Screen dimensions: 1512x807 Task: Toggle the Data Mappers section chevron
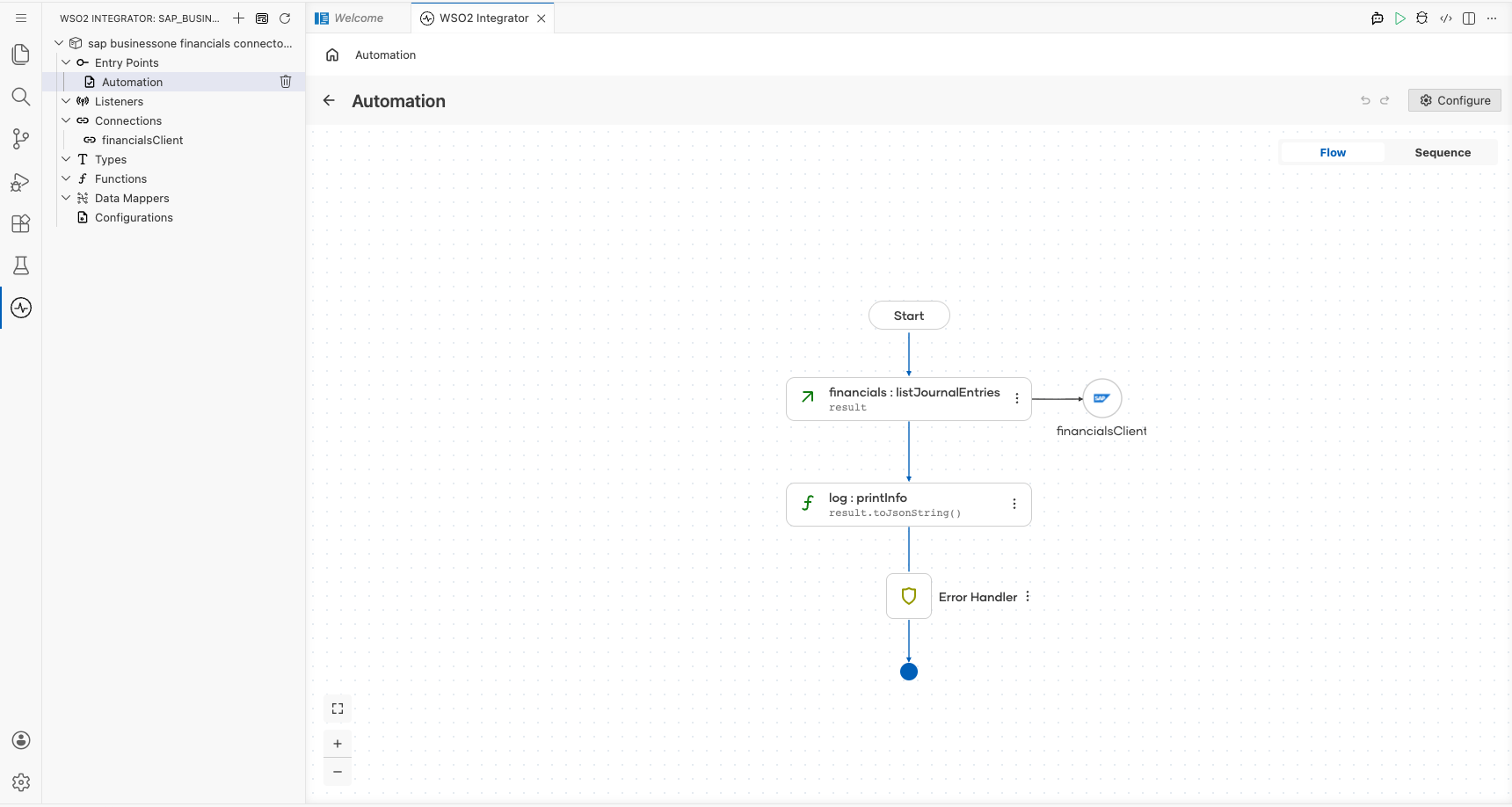click(x=66, y=198)
